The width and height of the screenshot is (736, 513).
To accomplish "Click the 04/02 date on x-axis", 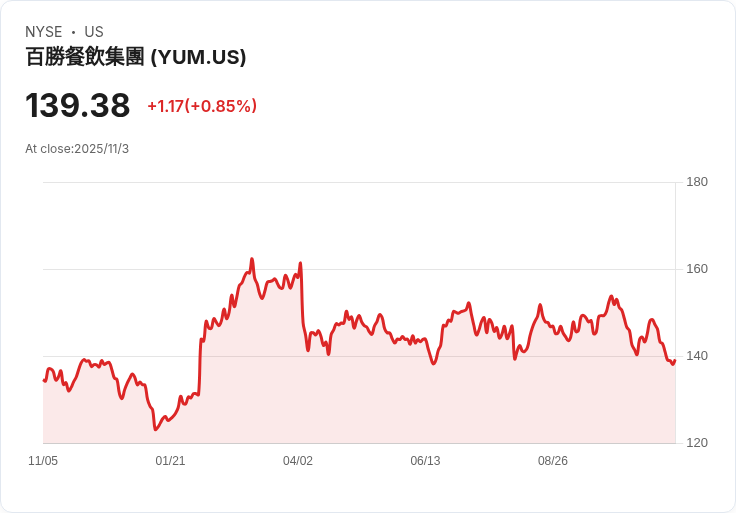I will pyautogui.click(x=298, y=461).
